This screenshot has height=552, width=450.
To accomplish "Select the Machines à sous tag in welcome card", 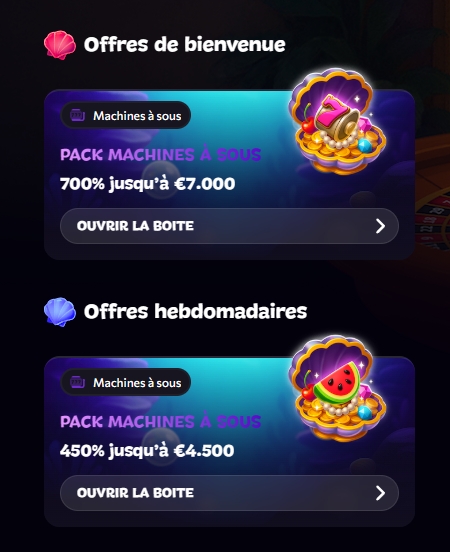I will pos(126,115).
